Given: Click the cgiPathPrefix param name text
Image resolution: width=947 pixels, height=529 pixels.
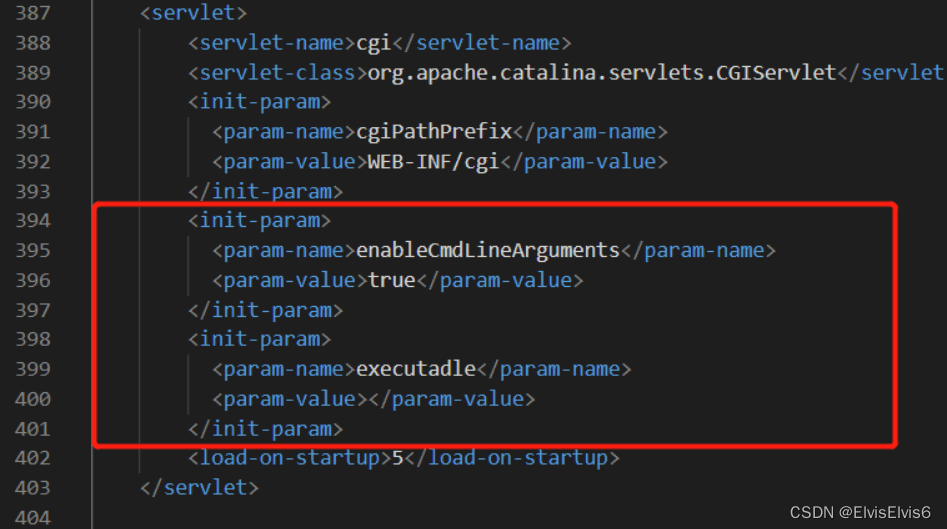Looking at the screenshot, I should (434, 132).
